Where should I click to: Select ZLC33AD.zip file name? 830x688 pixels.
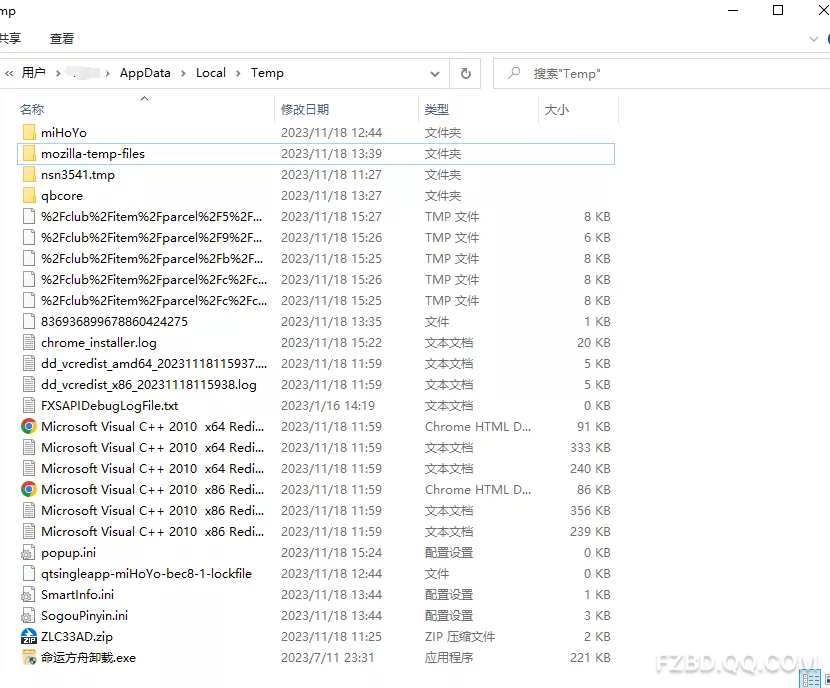(x=77, y=637)
